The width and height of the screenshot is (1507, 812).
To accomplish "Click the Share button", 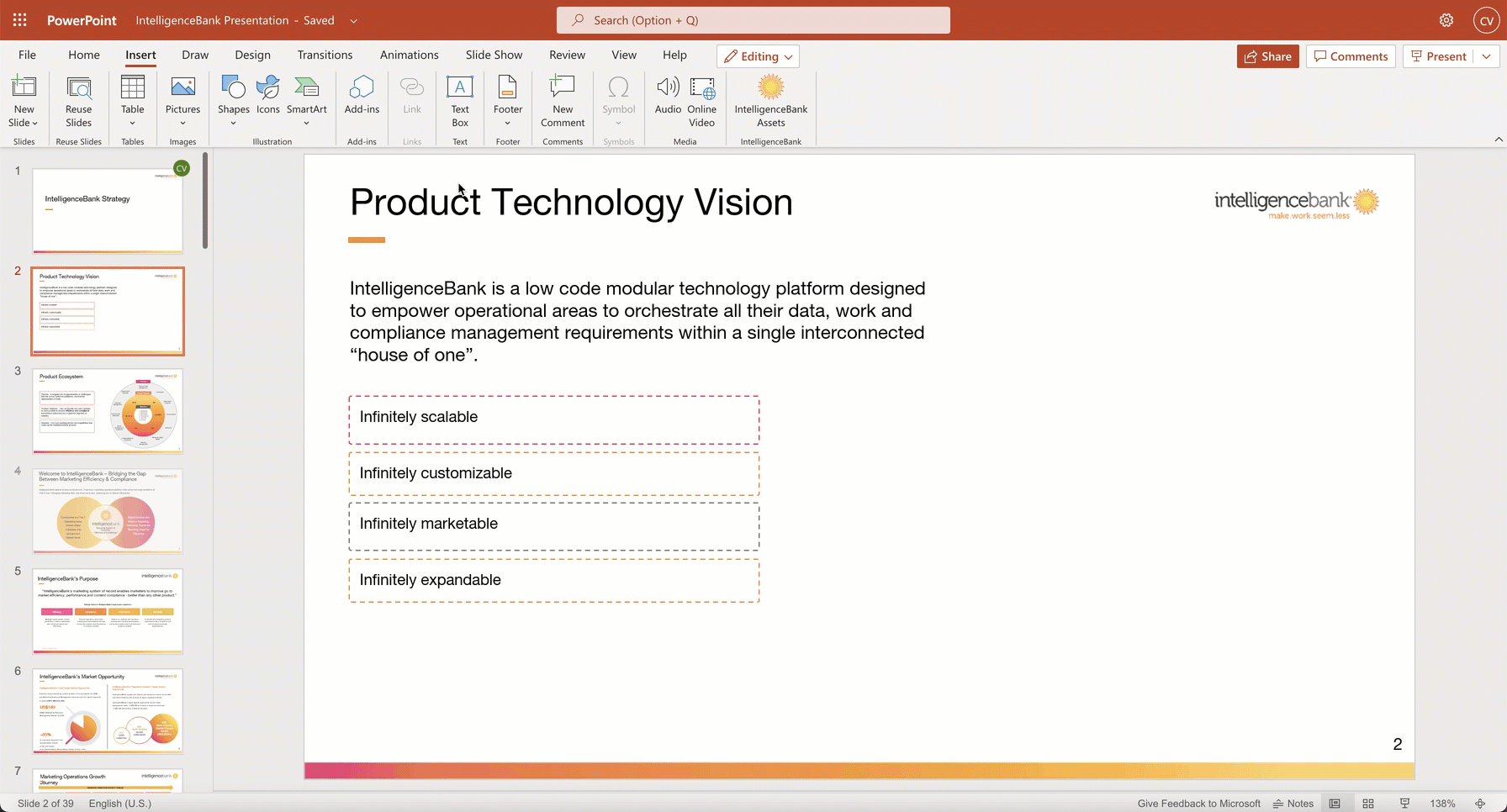I will click(1267, 56).
